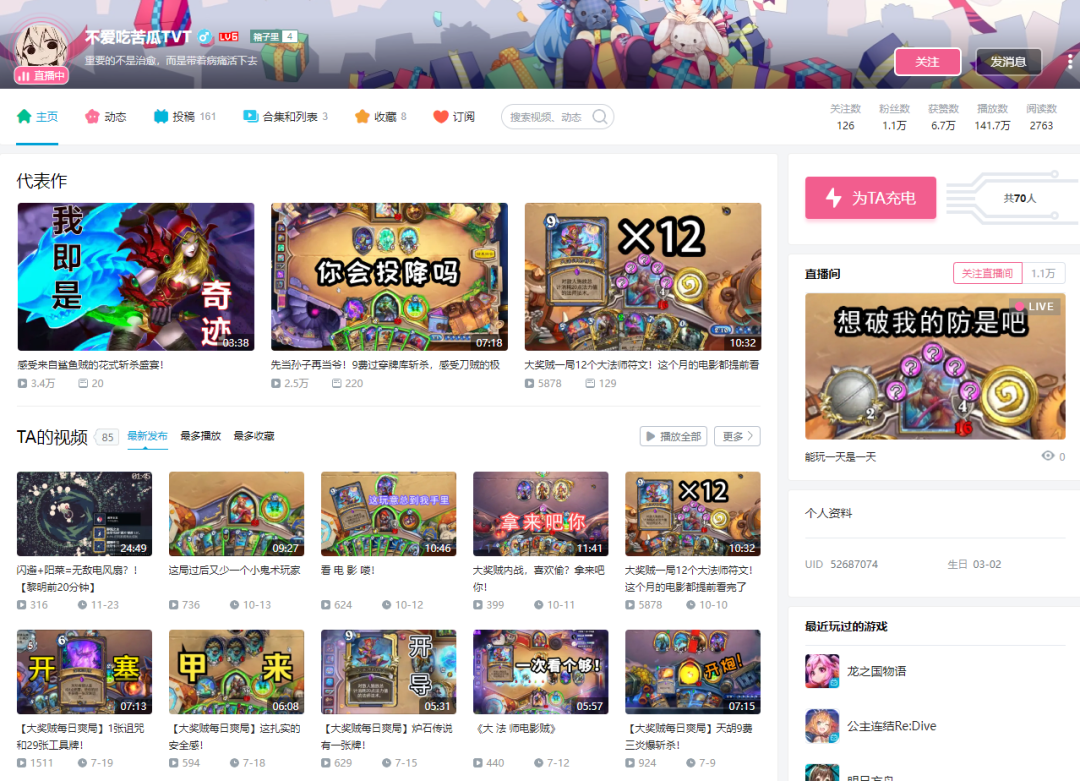
Task: Click the video title 《大法师电影贼》
Action: coord(515,728)
